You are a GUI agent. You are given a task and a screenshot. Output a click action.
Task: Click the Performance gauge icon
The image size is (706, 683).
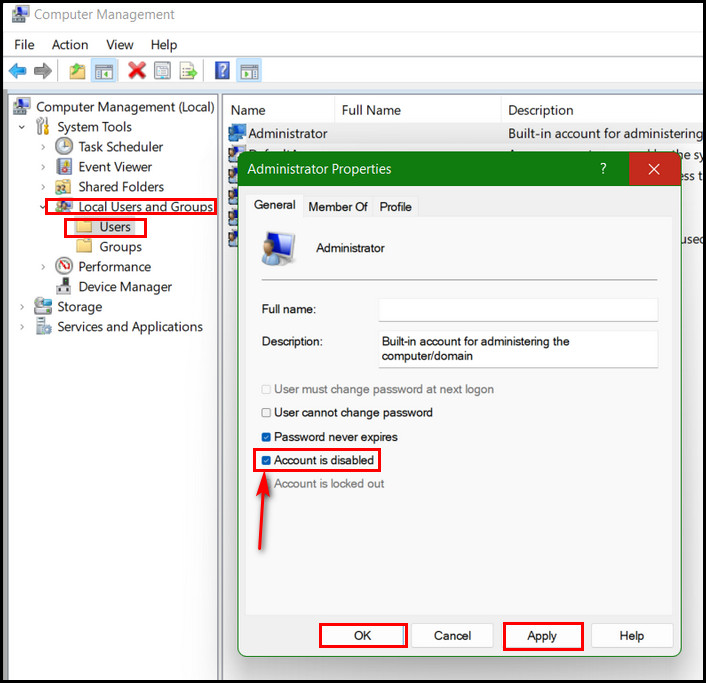64,266
